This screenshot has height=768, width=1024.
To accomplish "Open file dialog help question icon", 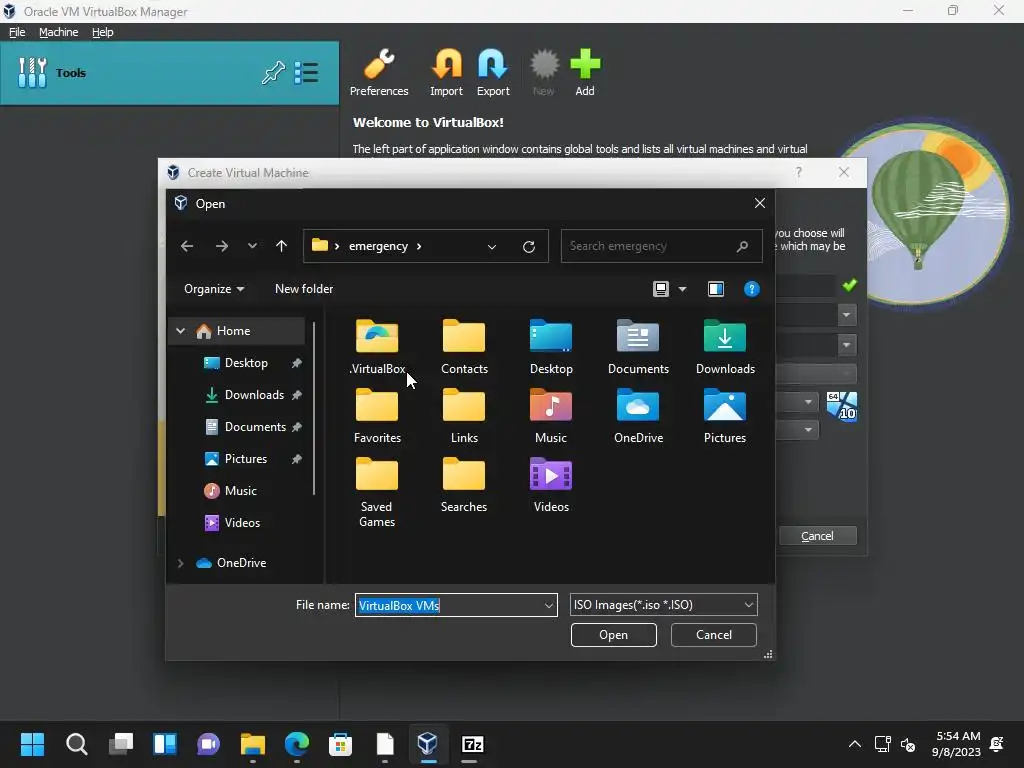I will (x=752, y=289).
